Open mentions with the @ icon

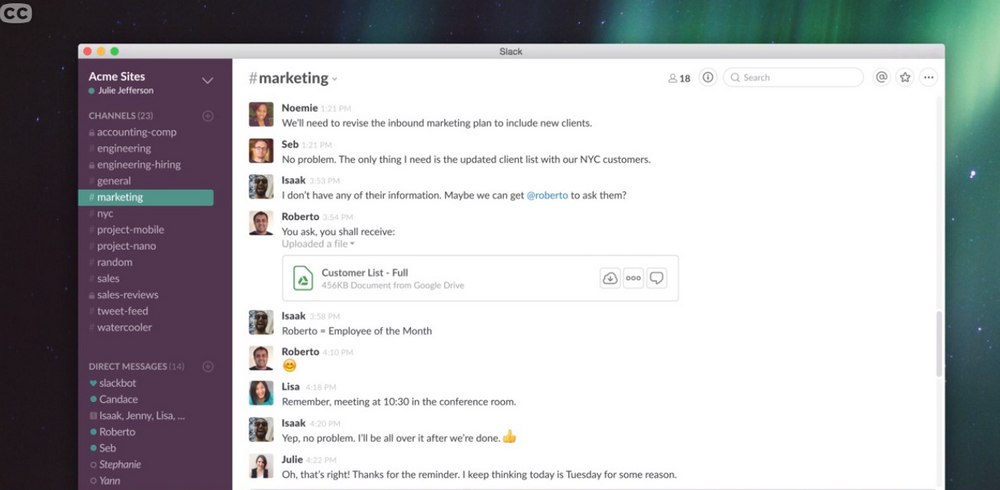click(x=881, y=77)
